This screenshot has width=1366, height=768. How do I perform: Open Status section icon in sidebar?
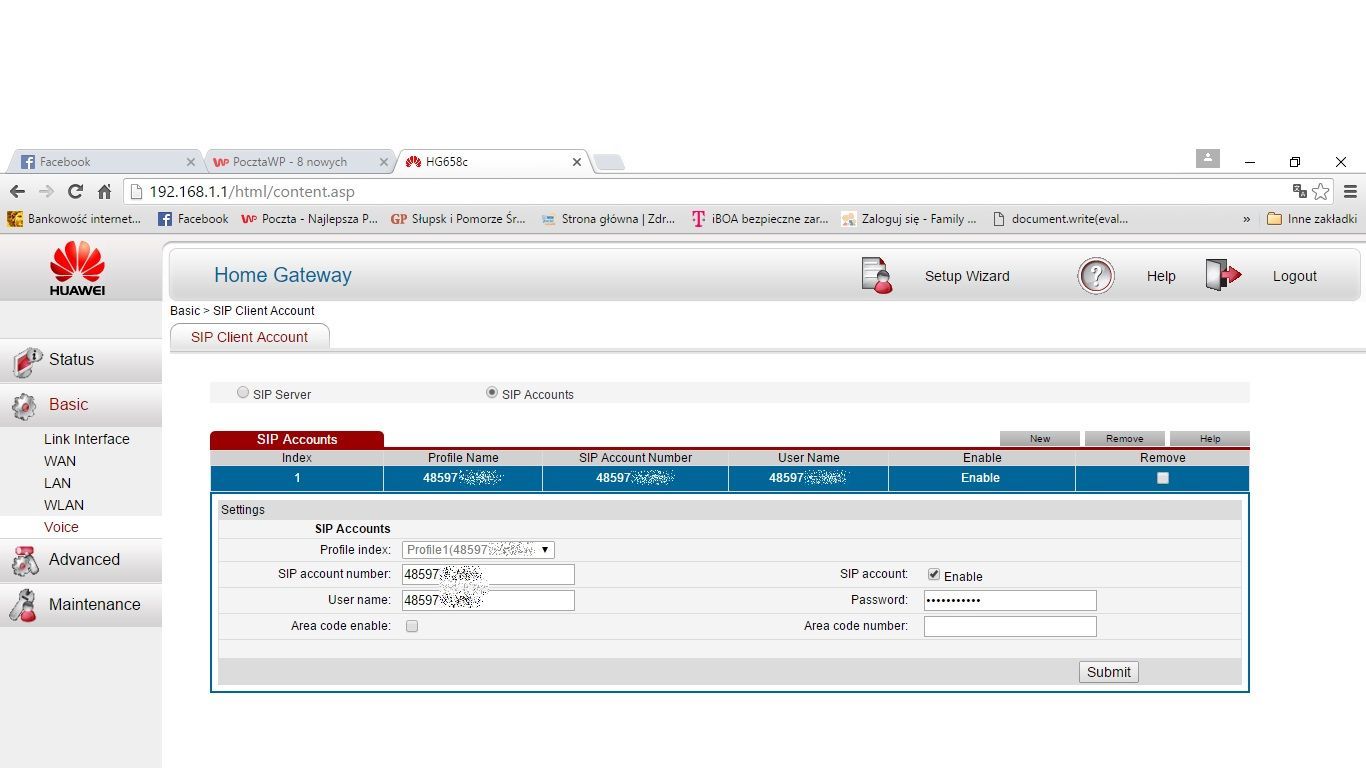[26, 361]
